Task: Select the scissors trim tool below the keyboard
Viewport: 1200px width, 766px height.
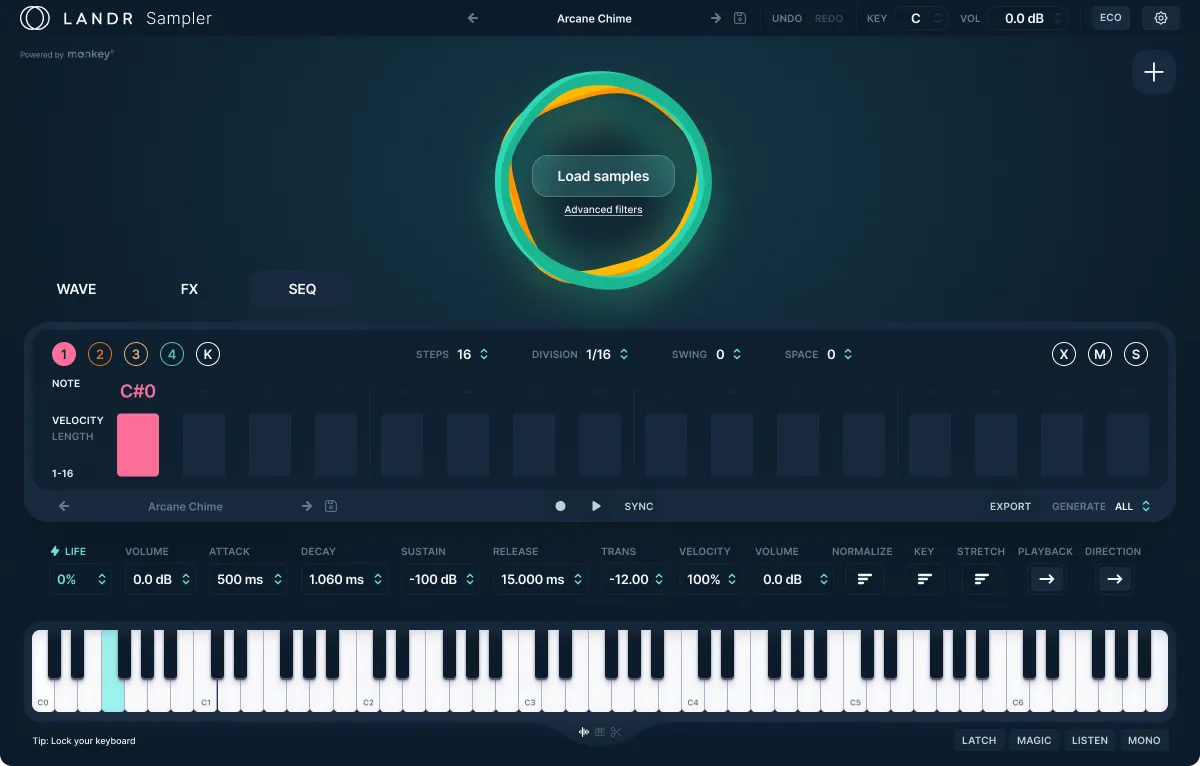Action: tap(616, 732)
